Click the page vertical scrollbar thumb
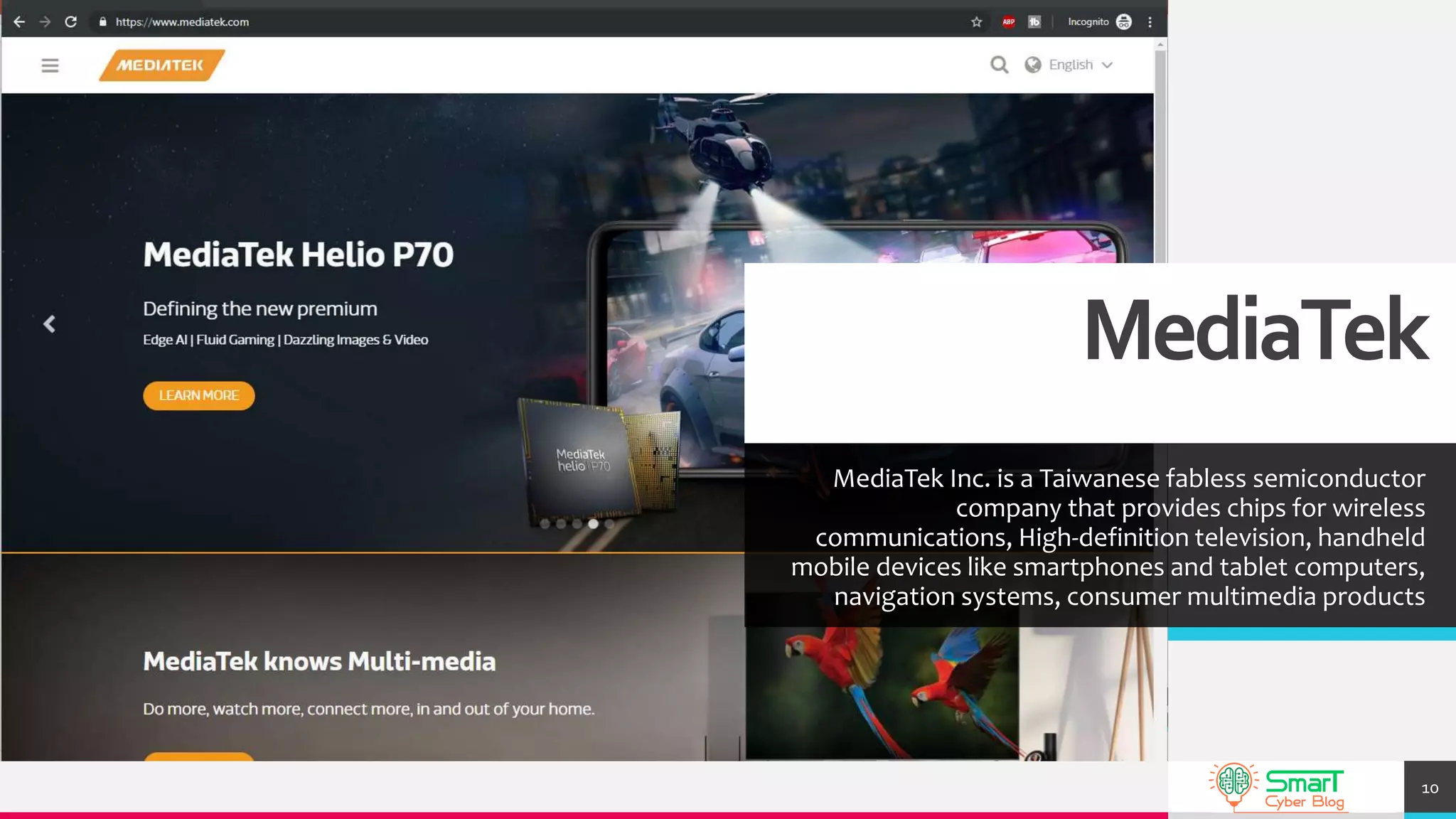1456x819 pixels. (1160, 156)
